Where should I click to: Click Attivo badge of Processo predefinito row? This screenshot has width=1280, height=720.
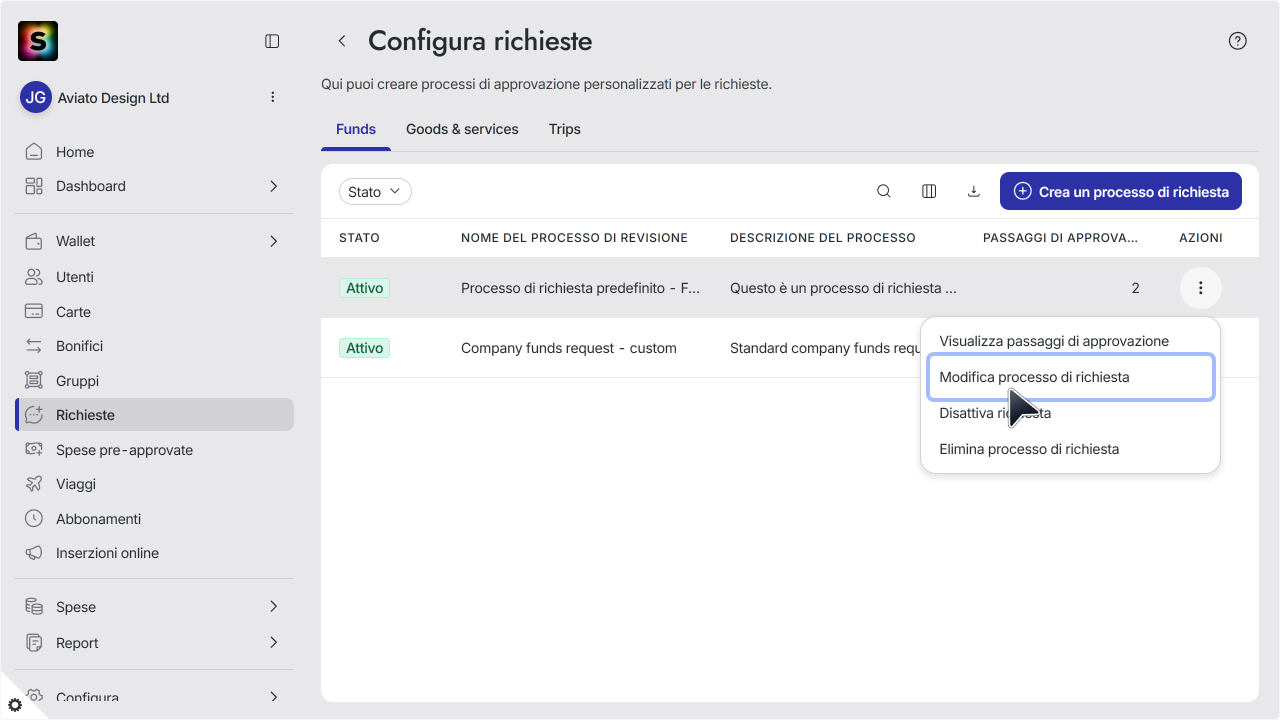[x=364, y=288]
